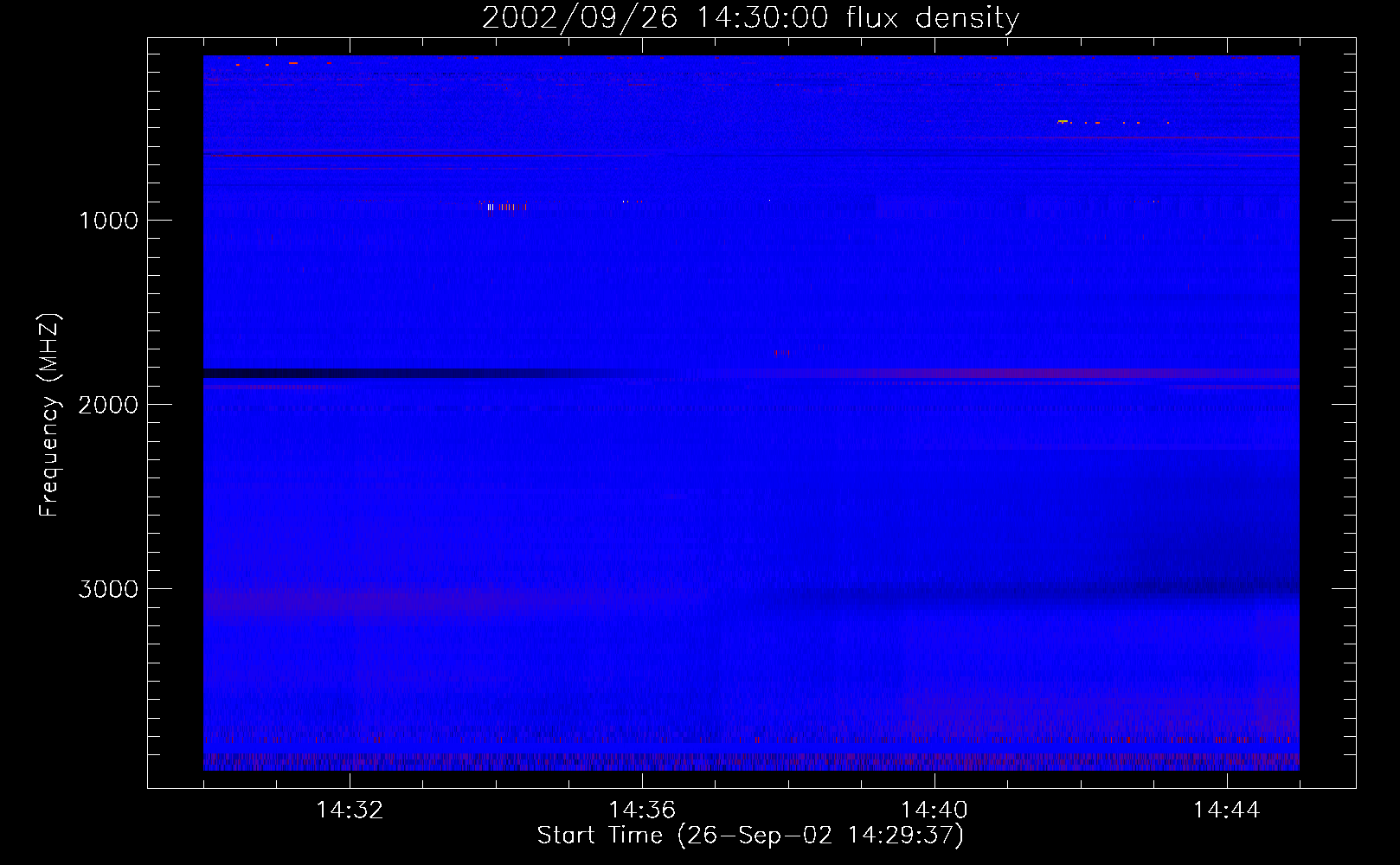
Task: Click the 14:36 time tick label
Action: click(642, 811)
